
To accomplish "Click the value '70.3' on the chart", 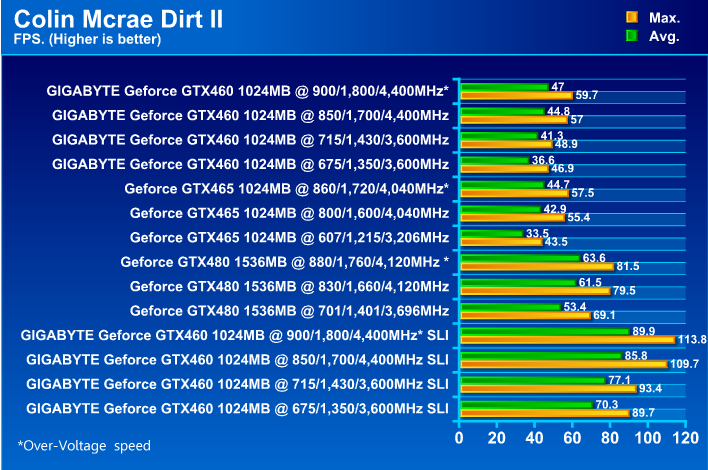I will pos(606,404).
